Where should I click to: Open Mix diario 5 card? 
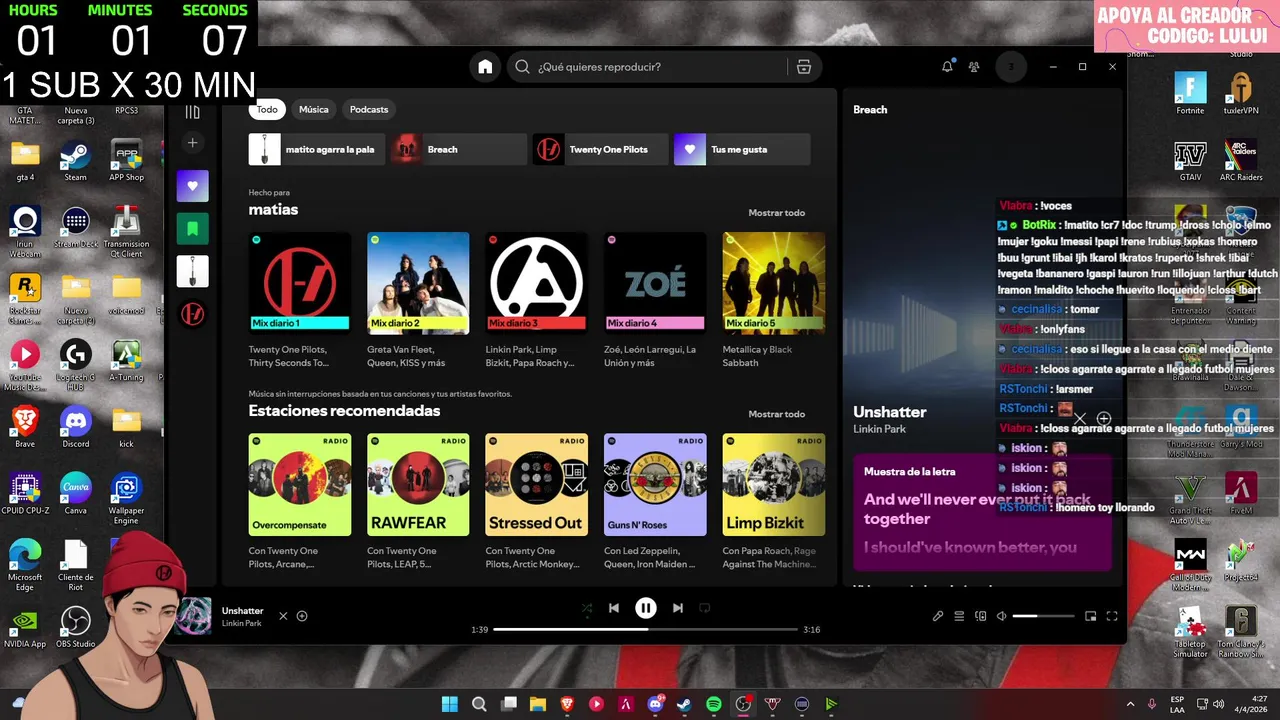click(774, 300)
